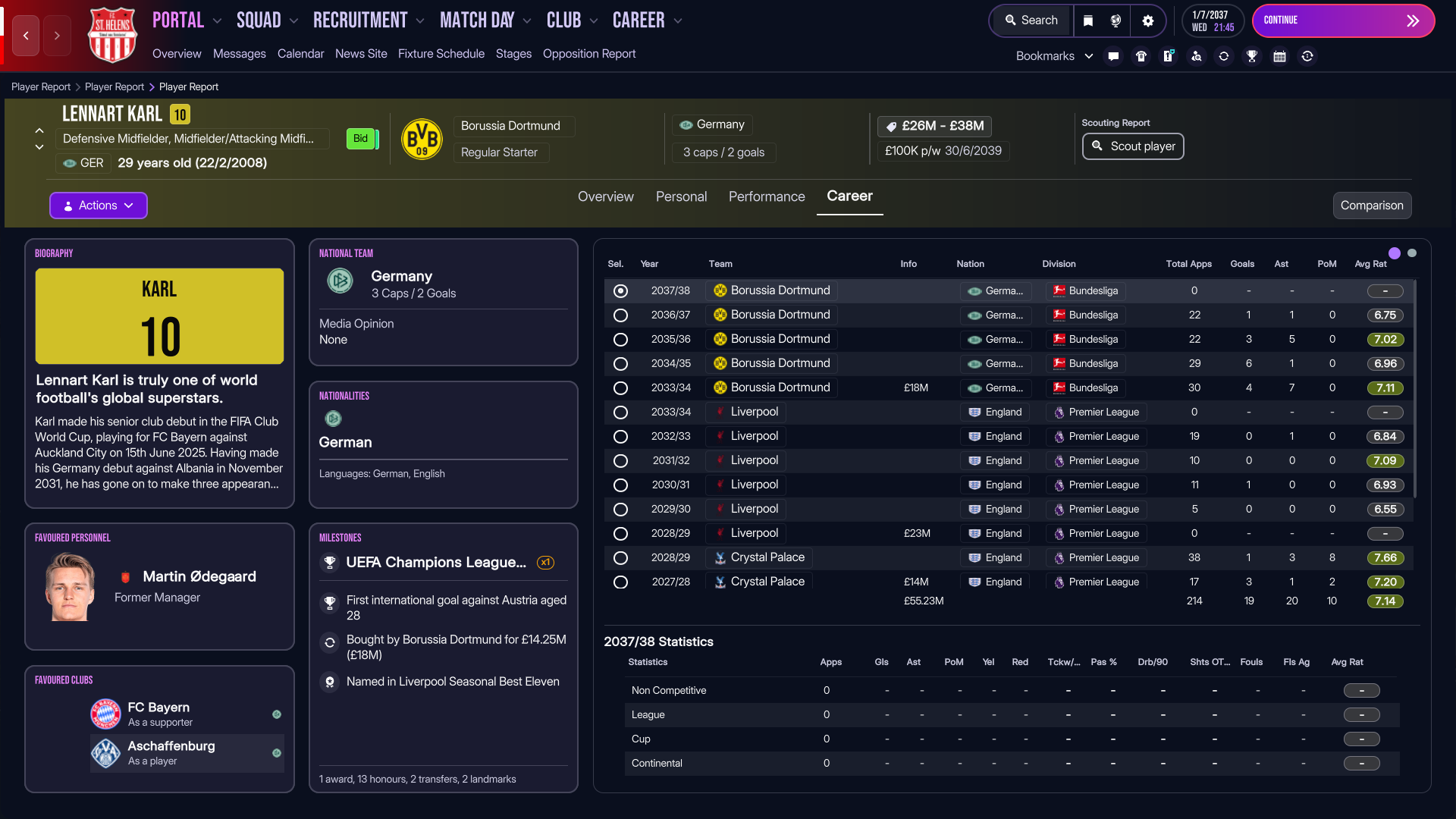This screenshot has width=1456, height=819.
Task: Open the Fixture Schedule submenu item
Action: (x=441, y=54)
